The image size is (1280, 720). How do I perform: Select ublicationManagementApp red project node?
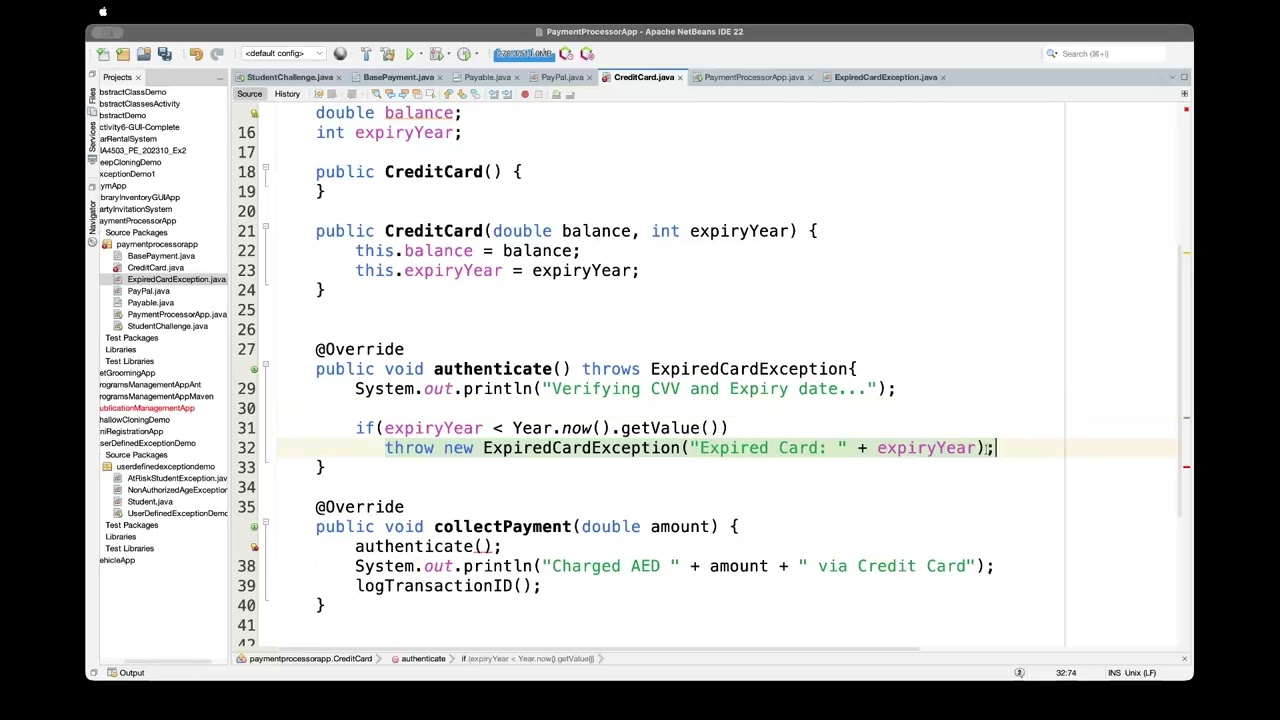(x=147, y=408)
